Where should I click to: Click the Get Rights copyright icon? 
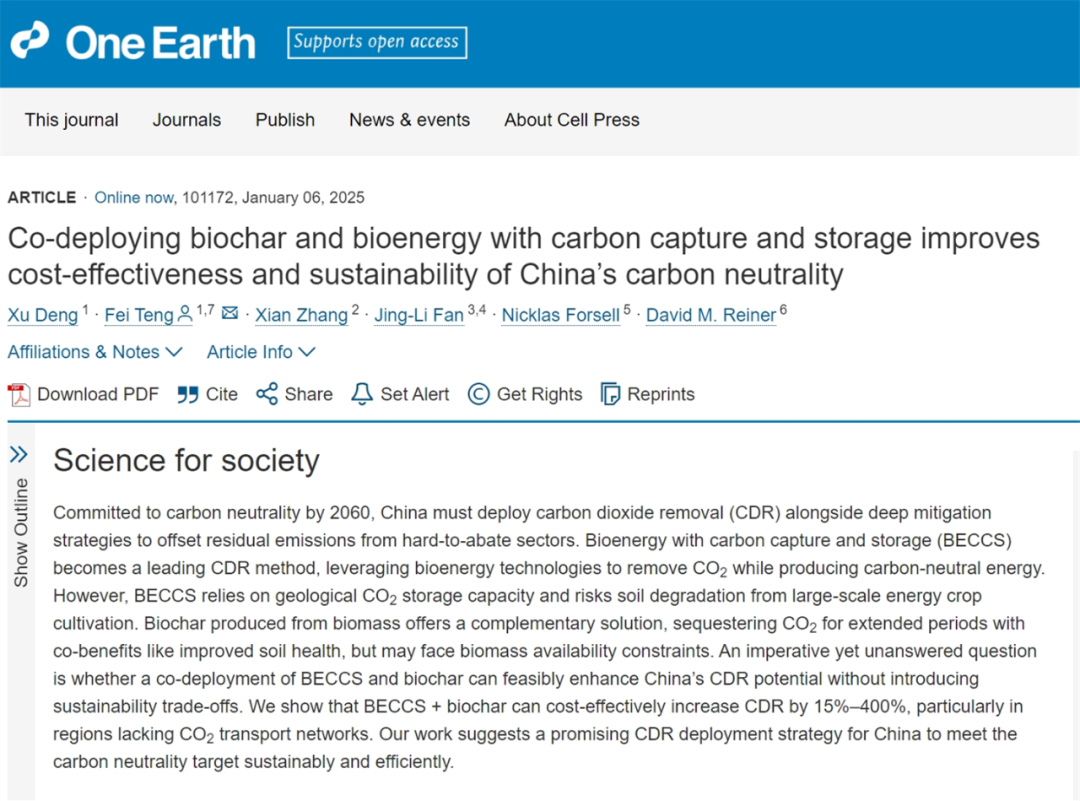(479, 394)
